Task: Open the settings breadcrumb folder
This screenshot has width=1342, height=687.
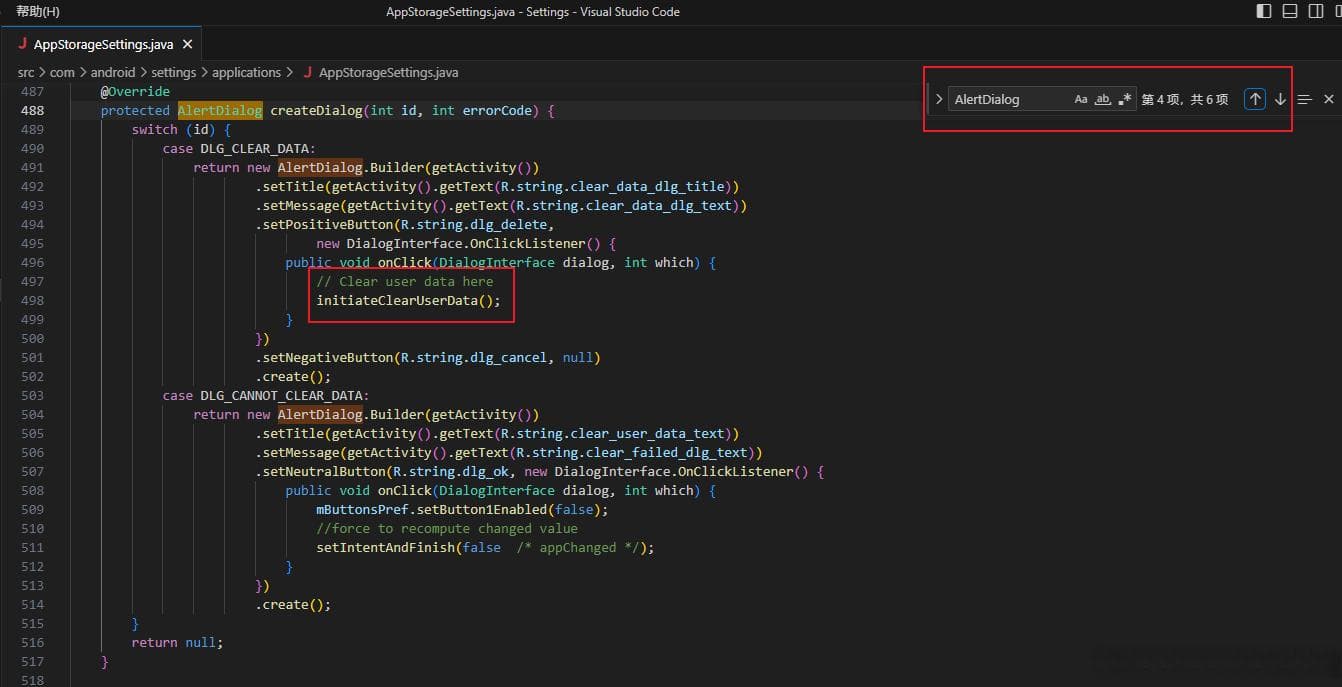Action: (174, 72)
